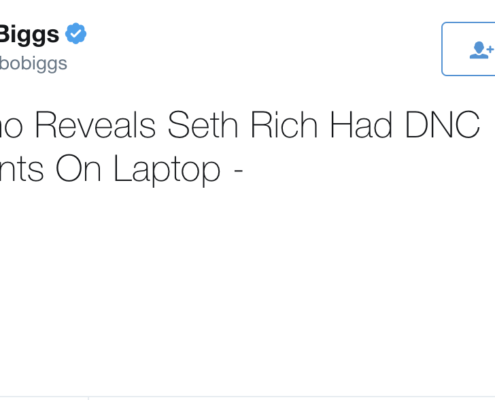This screenshot has height=400, width=495.
Task: Open the Biggs profile display name
Action: pos(29,34)
